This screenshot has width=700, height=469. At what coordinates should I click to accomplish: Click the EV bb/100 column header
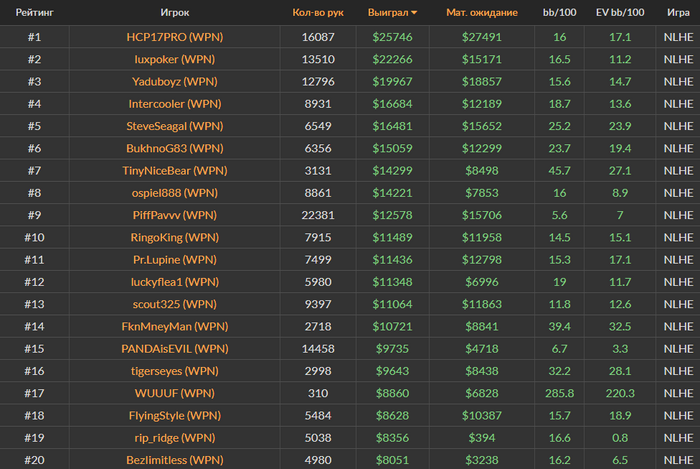pyautogui.click(x=620, y=12)
